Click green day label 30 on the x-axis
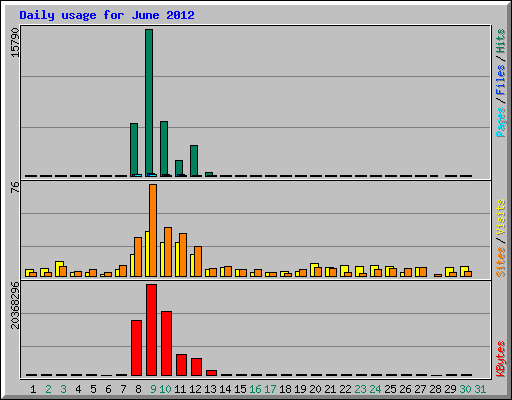This screenshot has width=512, height=400. coord(465,389)
